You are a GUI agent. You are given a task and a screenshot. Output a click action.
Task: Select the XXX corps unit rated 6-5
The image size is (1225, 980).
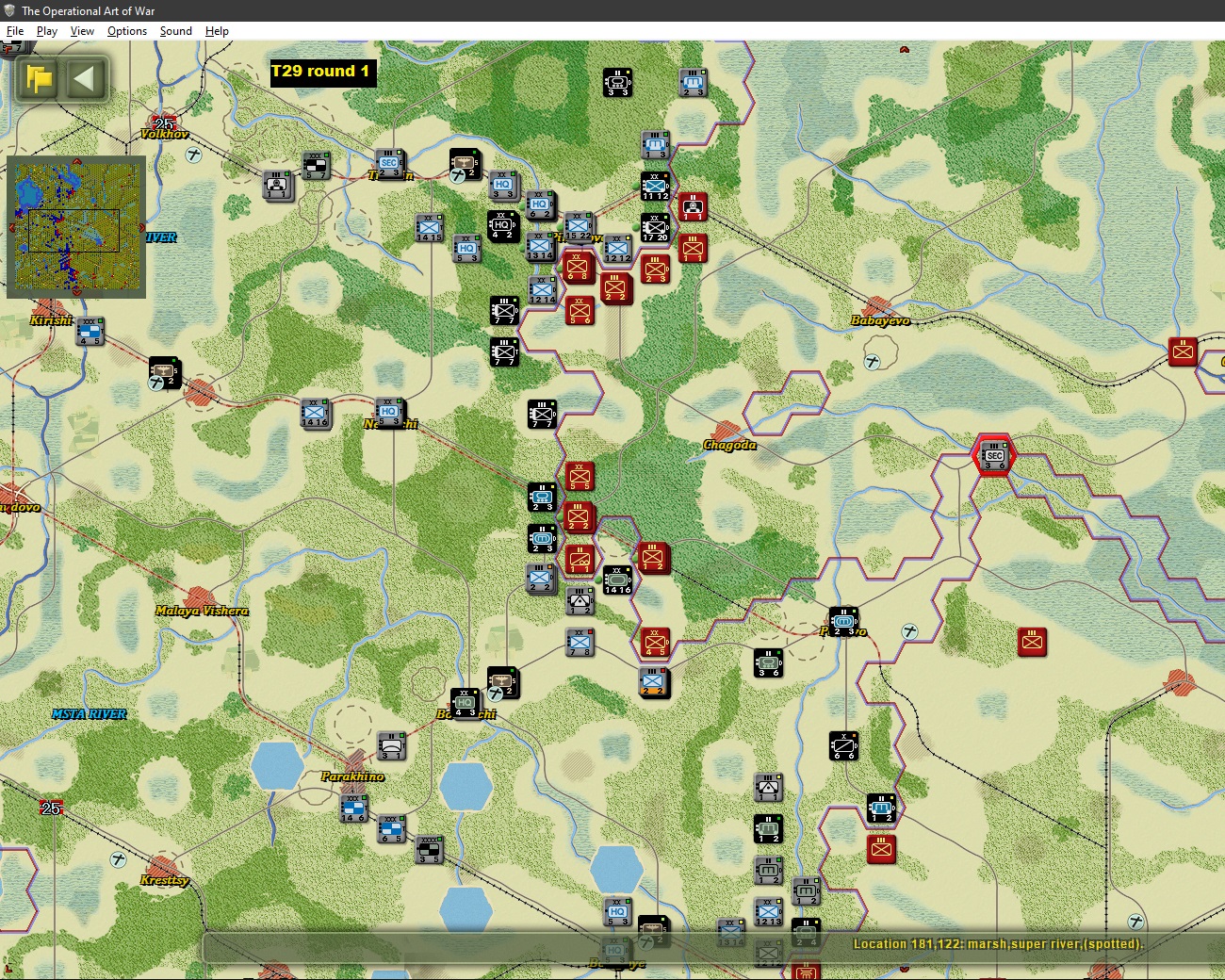(x=391, y=828)
